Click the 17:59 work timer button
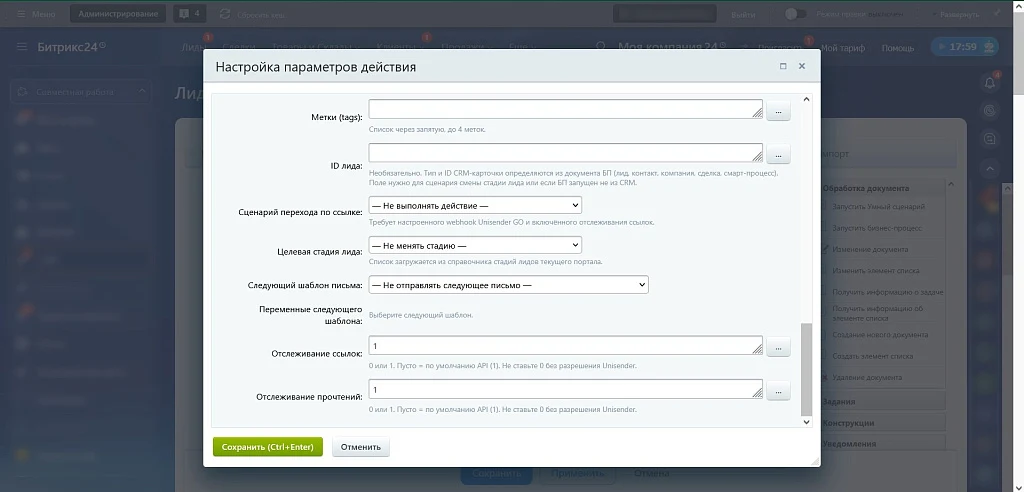 pos(965,47)
